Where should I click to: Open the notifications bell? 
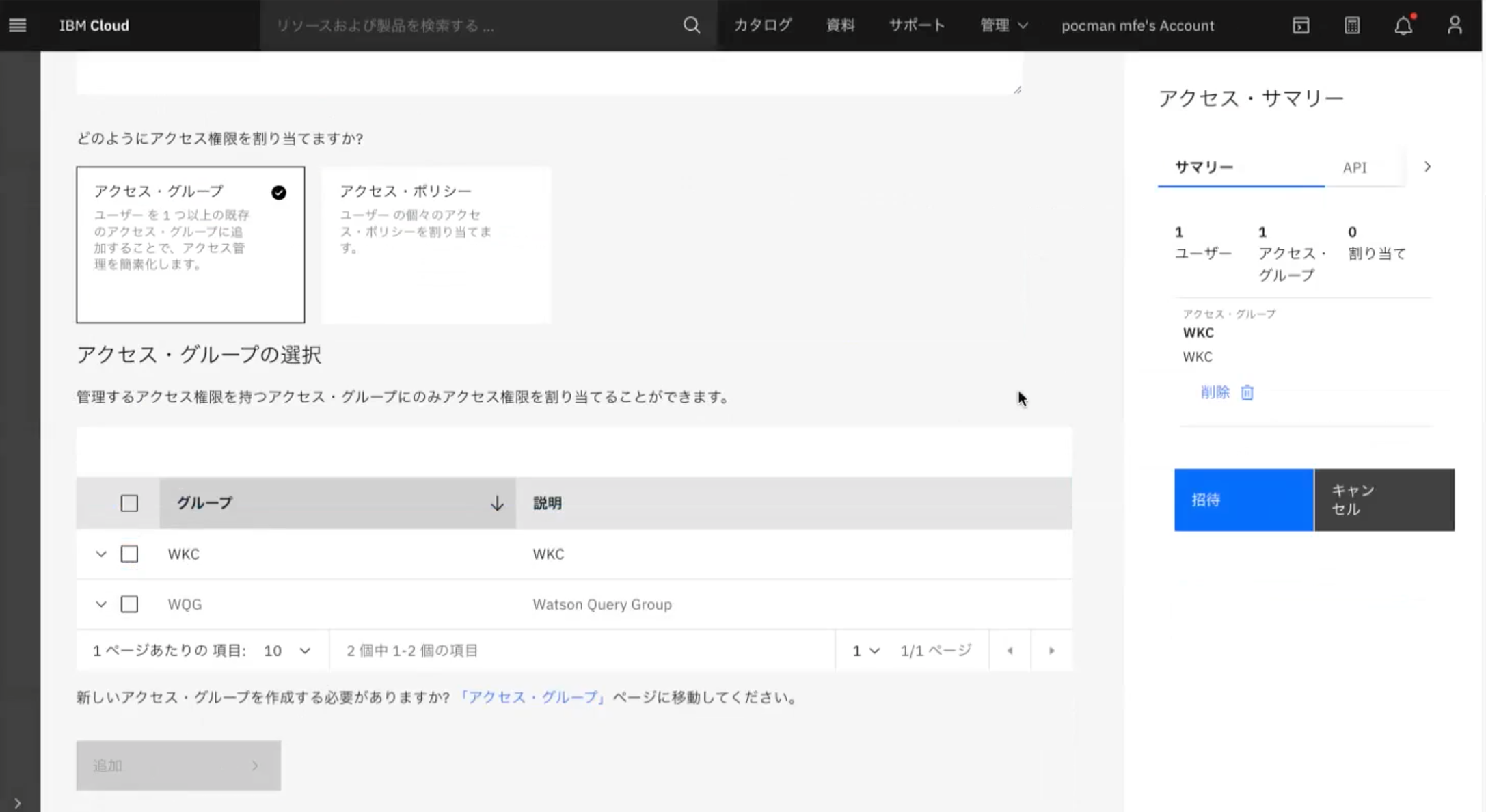pyautogui.click(x=1403, y=26)
